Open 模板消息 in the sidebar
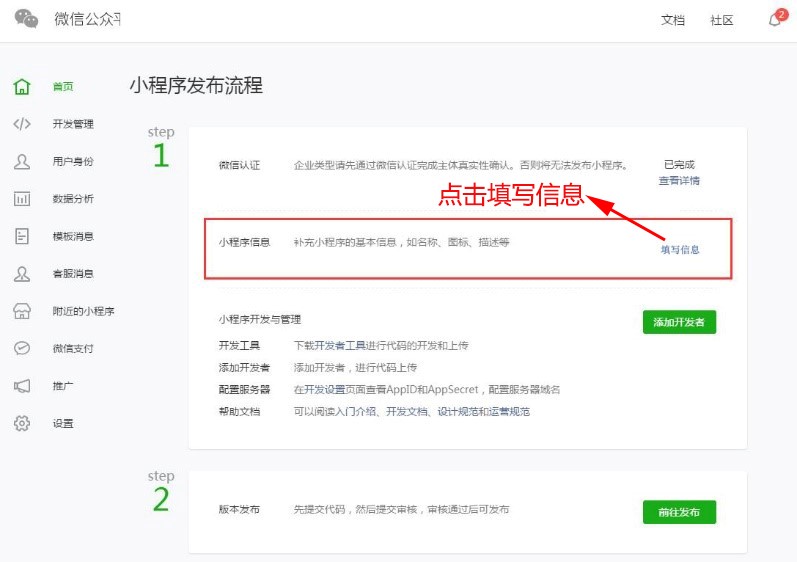797x562 pixels. (x=73, y=236)
